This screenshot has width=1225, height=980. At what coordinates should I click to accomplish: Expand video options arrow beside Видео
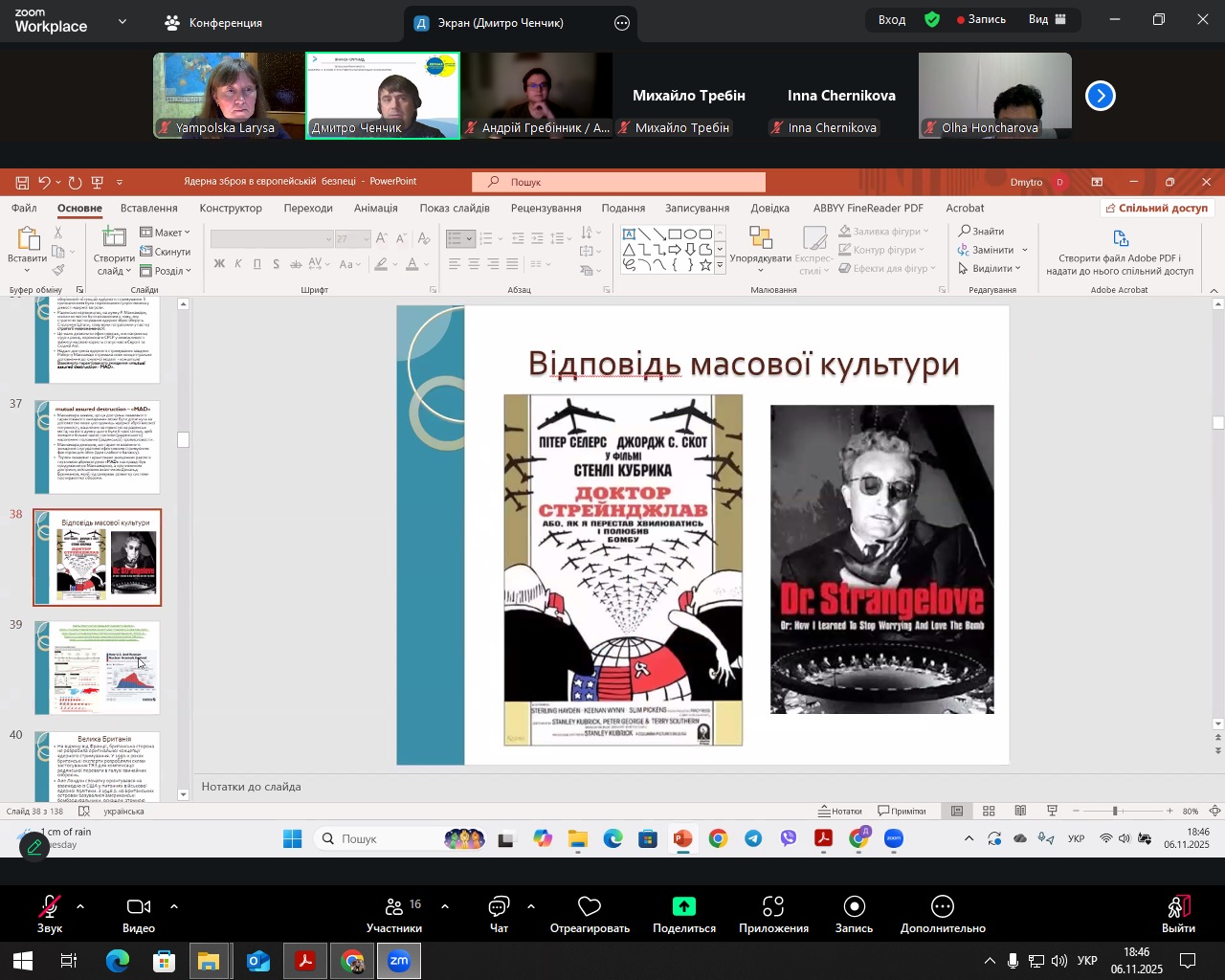click(174, 906)
